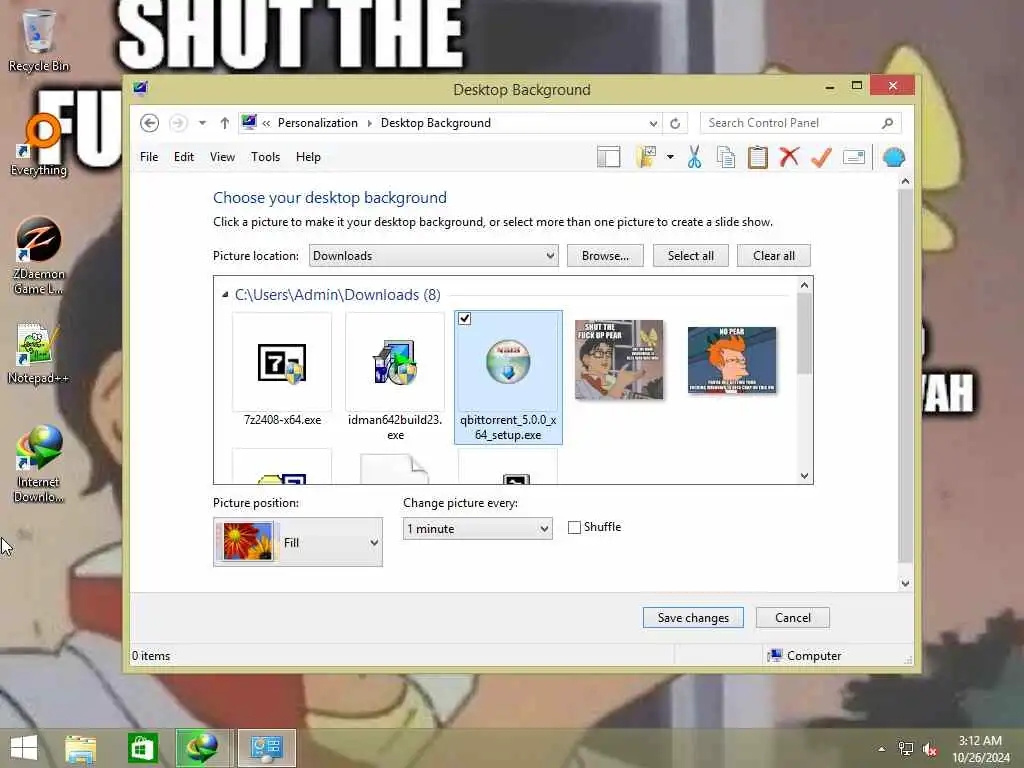The width and height of the screenshot is (1024, 768).
Task: Click the Clear all button
Action: (774, 255)
